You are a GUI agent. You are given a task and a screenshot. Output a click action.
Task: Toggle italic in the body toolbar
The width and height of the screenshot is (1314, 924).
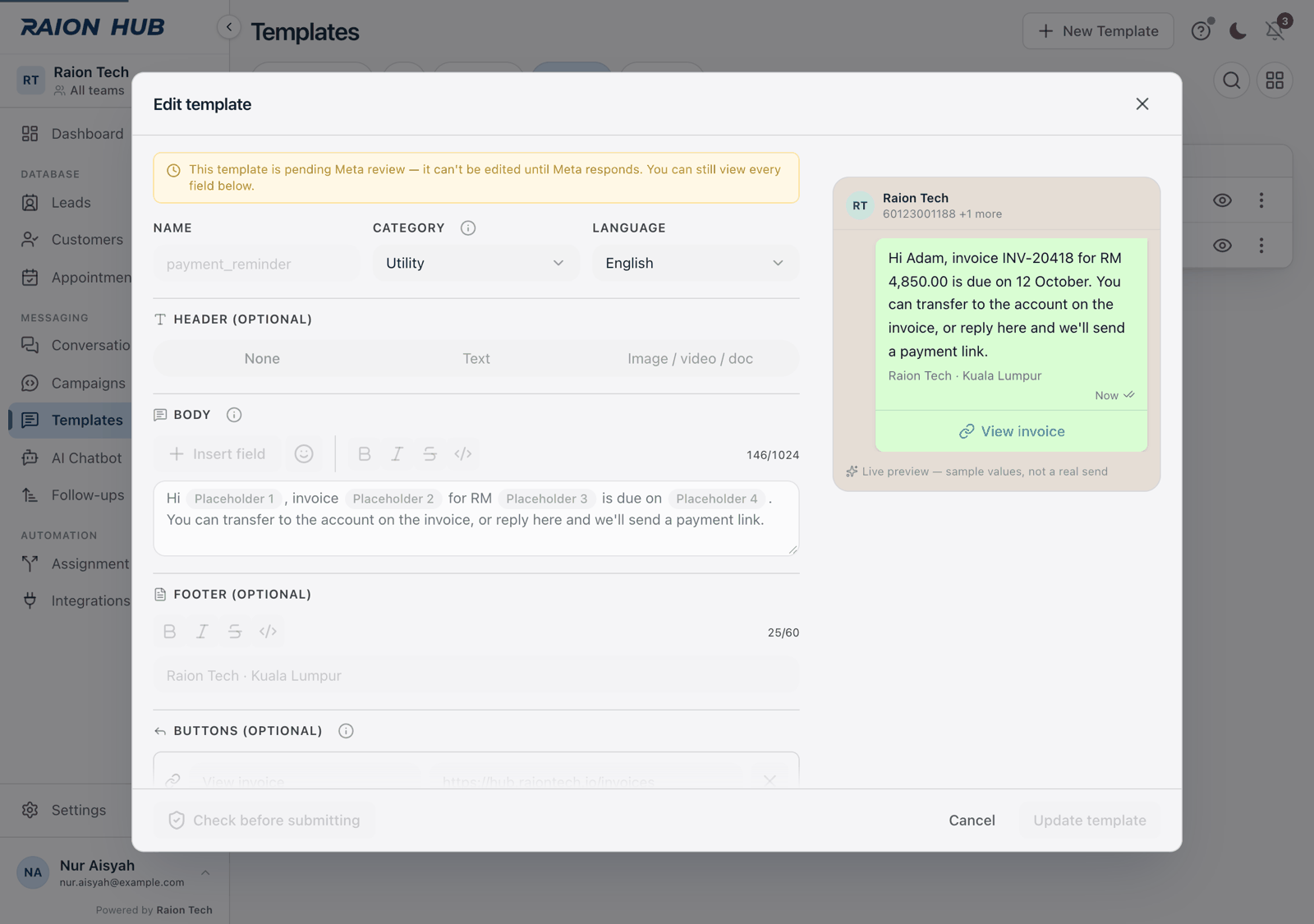tap(397, 454)
